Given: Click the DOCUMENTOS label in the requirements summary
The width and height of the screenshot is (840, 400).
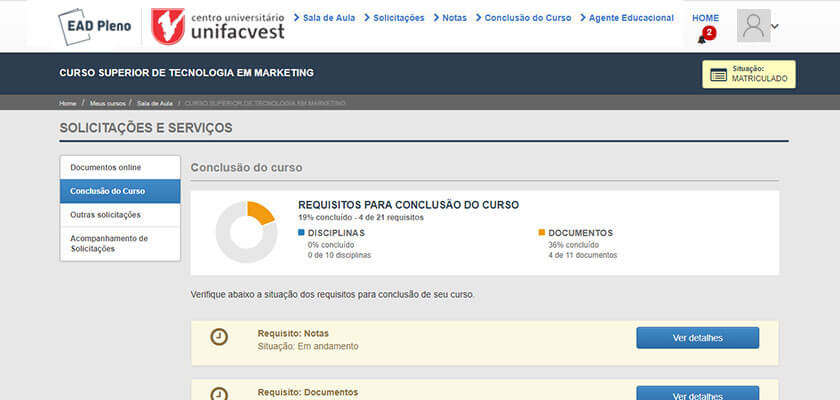Looking at the screenshot, I should click(x=581, y=233).
